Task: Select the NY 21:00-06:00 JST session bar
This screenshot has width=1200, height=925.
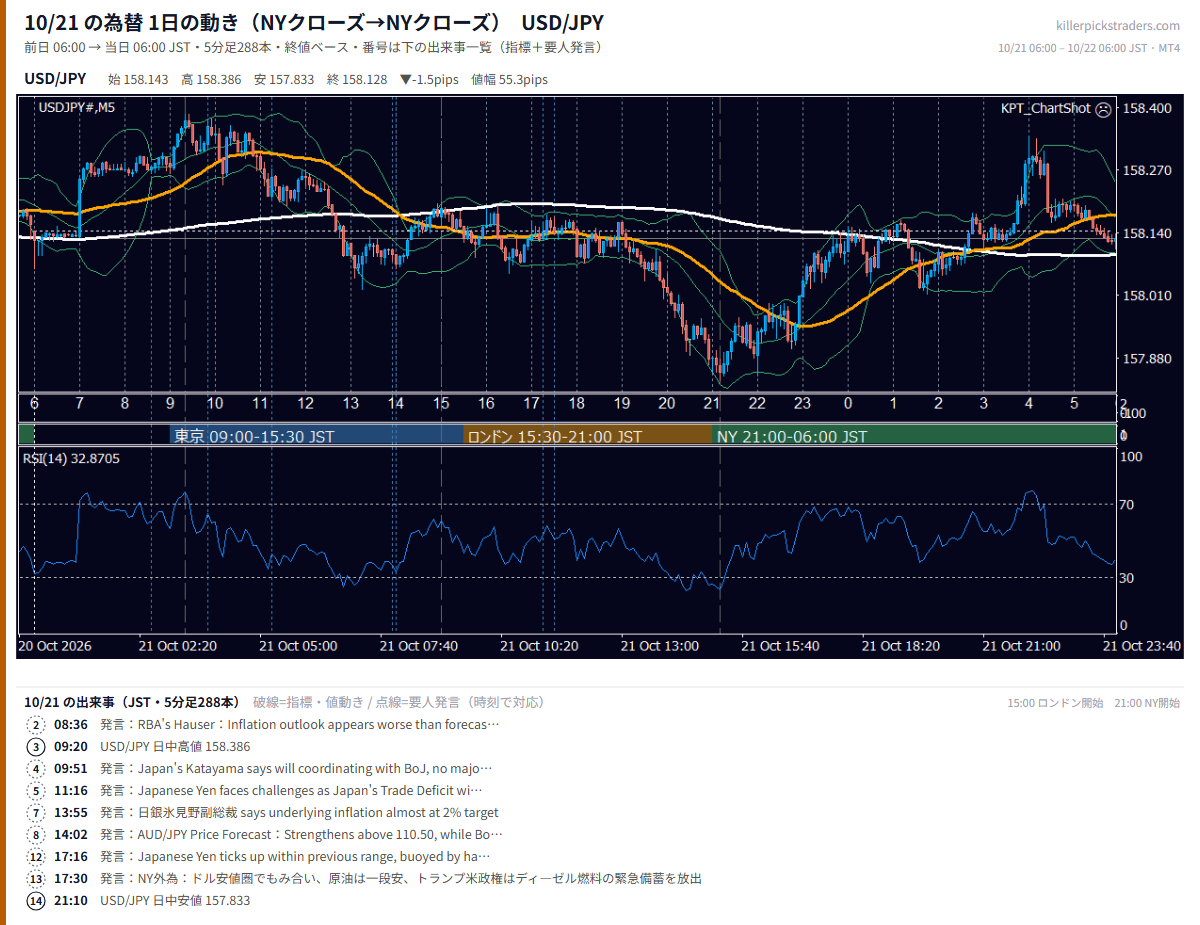Action: click(914, 436)
